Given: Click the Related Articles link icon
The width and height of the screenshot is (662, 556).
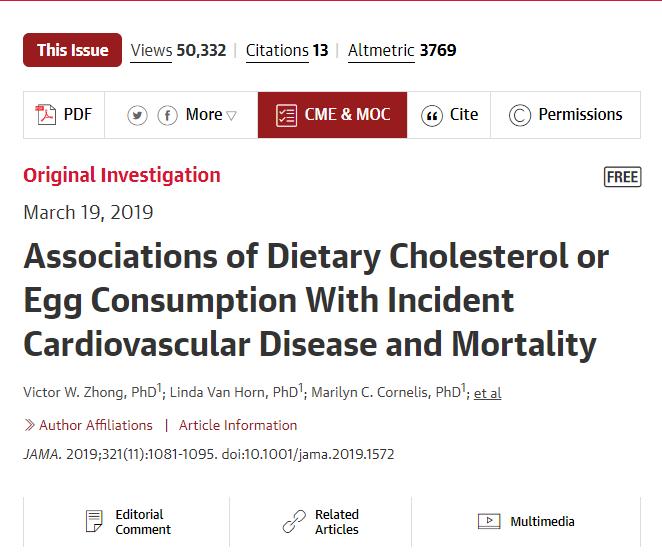Looking at the screenshot, I should (294, 521).
